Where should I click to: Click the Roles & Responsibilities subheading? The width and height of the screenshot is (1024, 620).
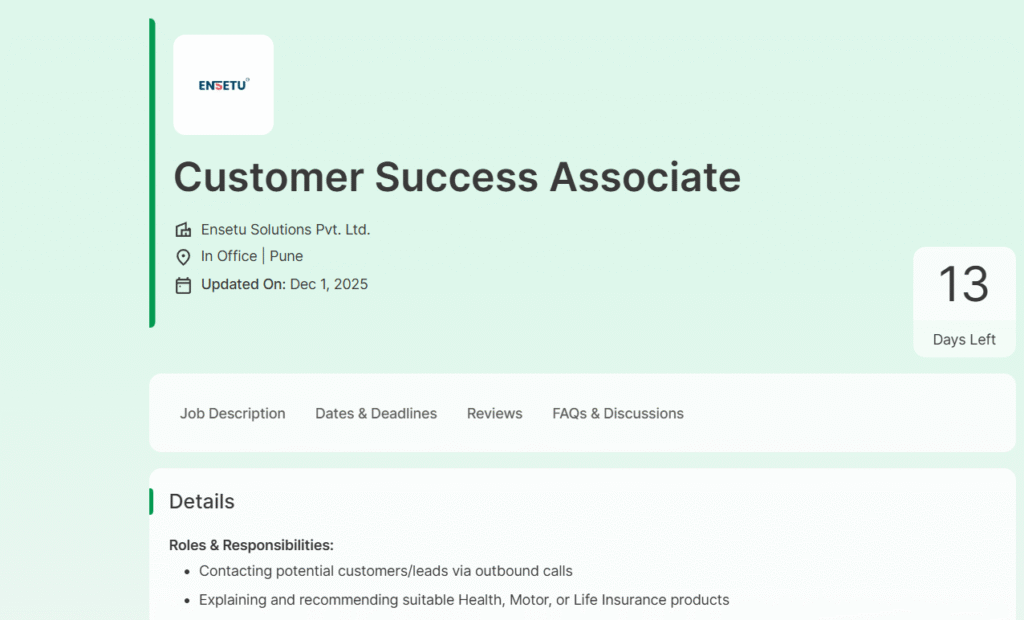click(x=251, y=545)
